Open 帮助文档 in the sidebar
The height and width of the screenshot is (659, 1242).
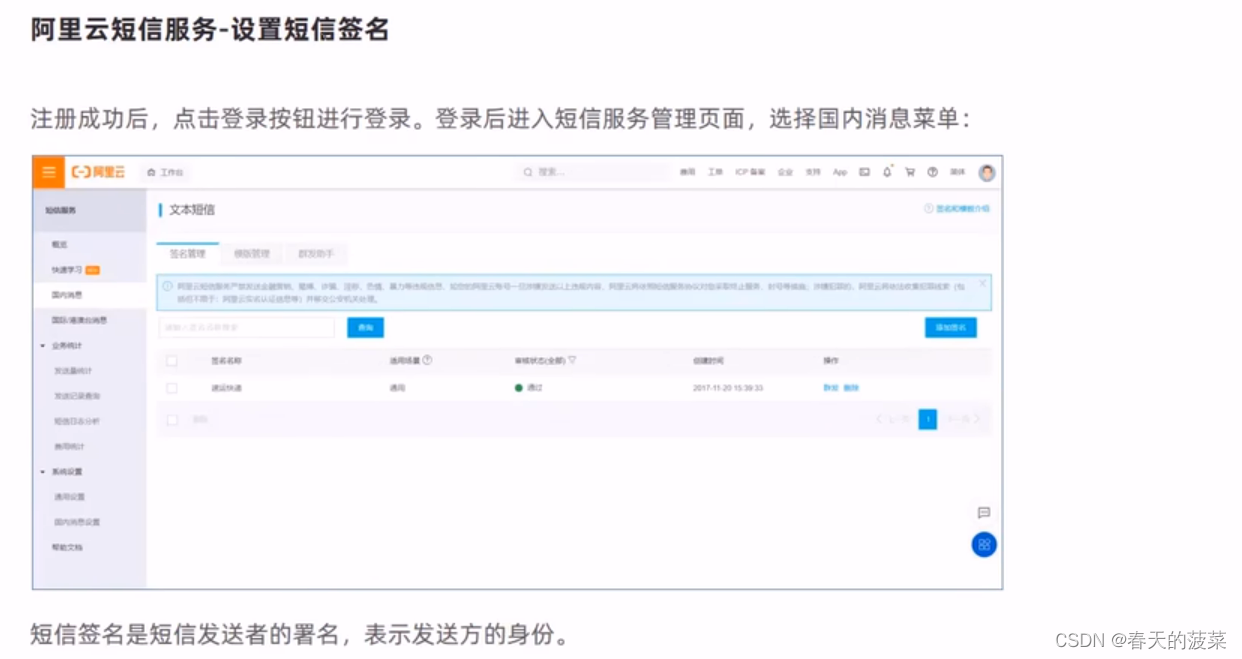[x=67, y=548]
